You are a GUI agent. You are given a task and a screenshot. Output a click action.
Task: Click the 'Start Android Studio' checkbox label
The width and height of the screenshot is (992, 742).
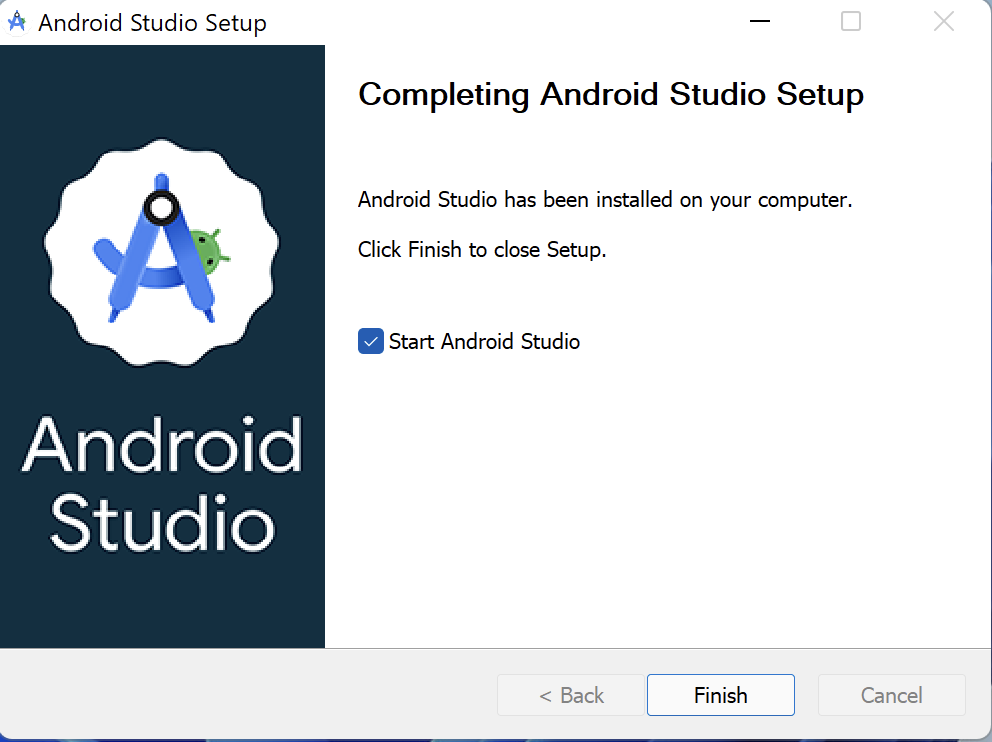(x=484, y=342)
